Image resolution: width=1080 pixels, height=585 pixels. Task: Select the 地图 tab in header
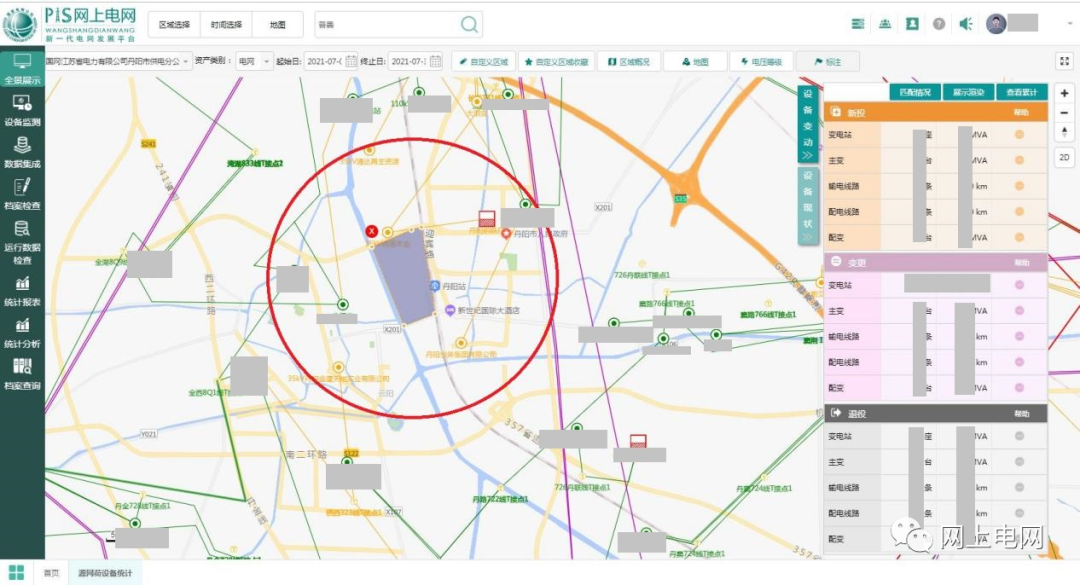point(278,25)
